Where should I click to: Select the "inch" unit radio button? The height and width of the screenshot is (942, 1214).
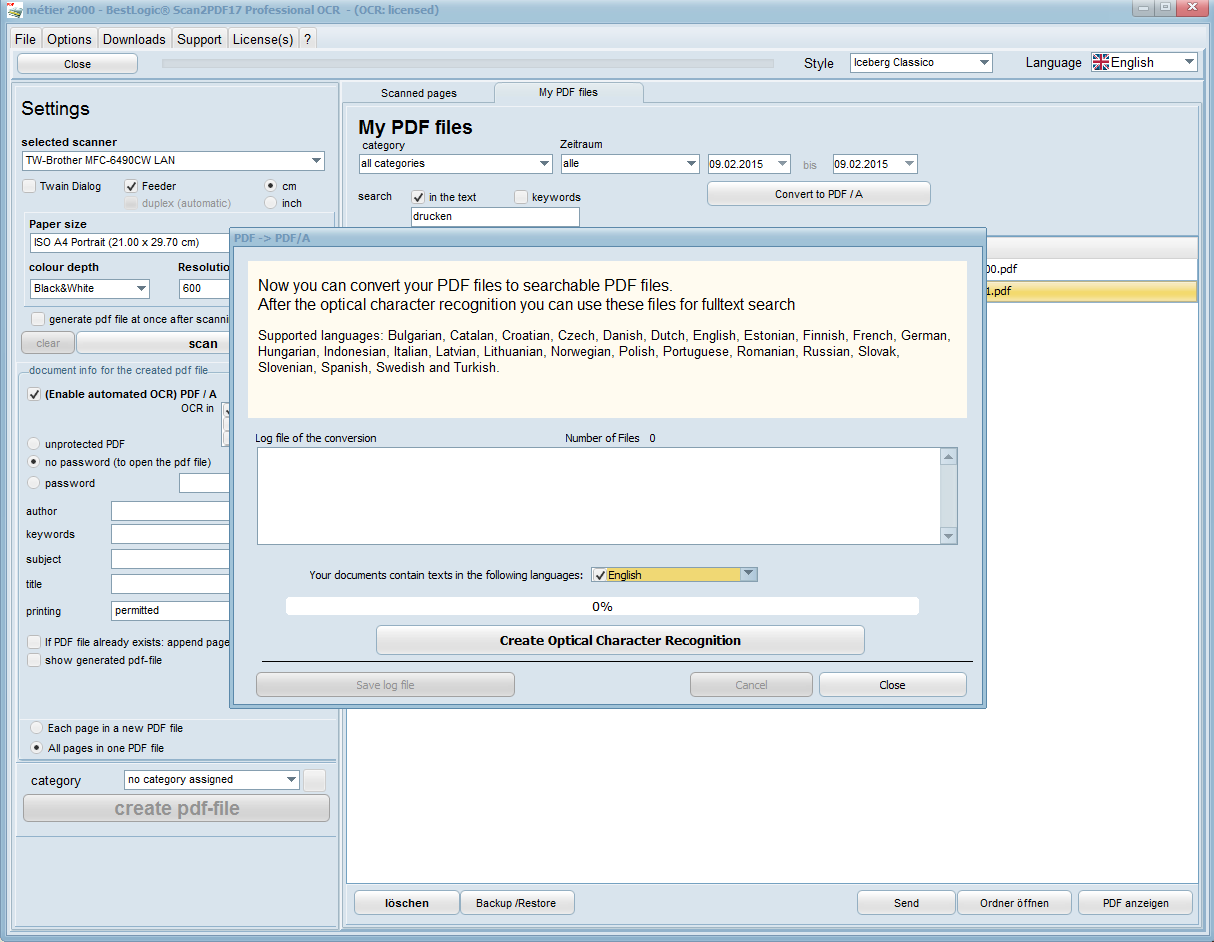(270, 203)
